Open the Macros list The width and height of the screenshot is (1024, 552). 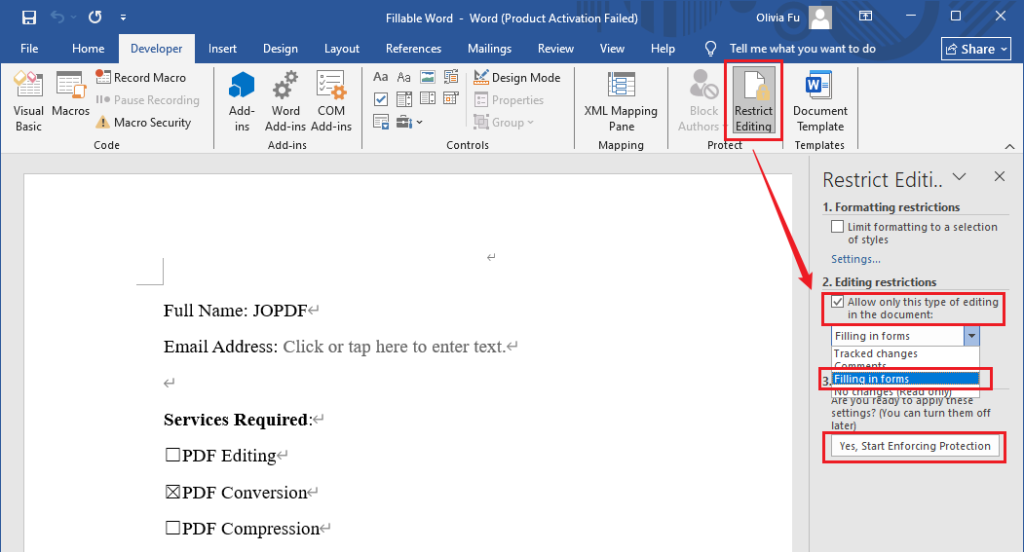(70, 95)
